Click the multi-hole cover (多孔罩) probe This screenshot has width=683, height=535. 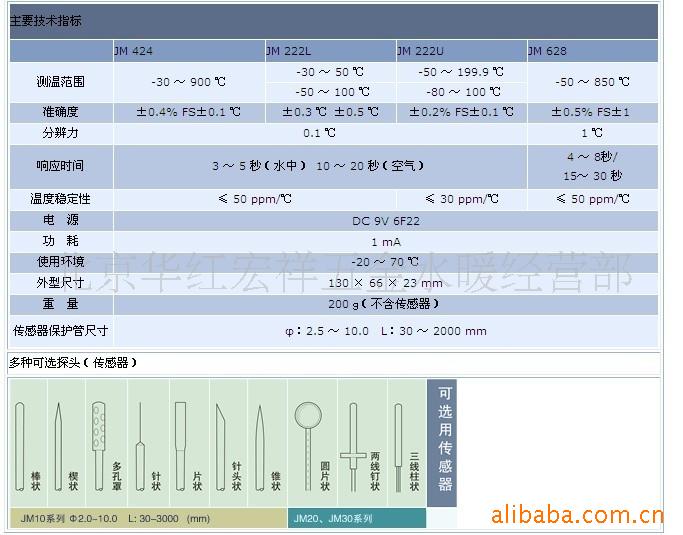coord(99,447)
